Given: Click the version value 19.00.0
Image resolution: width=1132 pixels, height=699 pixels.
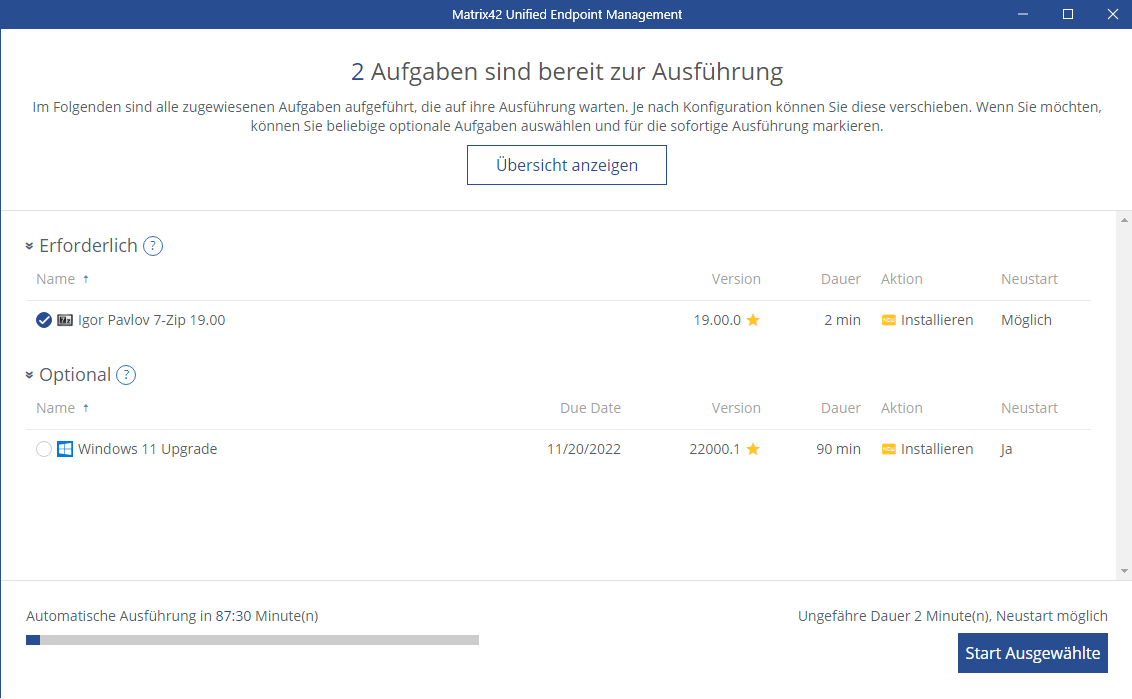Looking at the screenshot, I should (717, 320).
